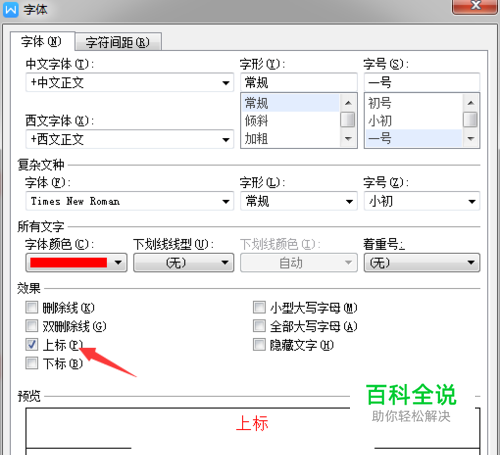Click the 字形 list scrollbar thumb
This screenshot has height=455, width=500.
[348, 120]
